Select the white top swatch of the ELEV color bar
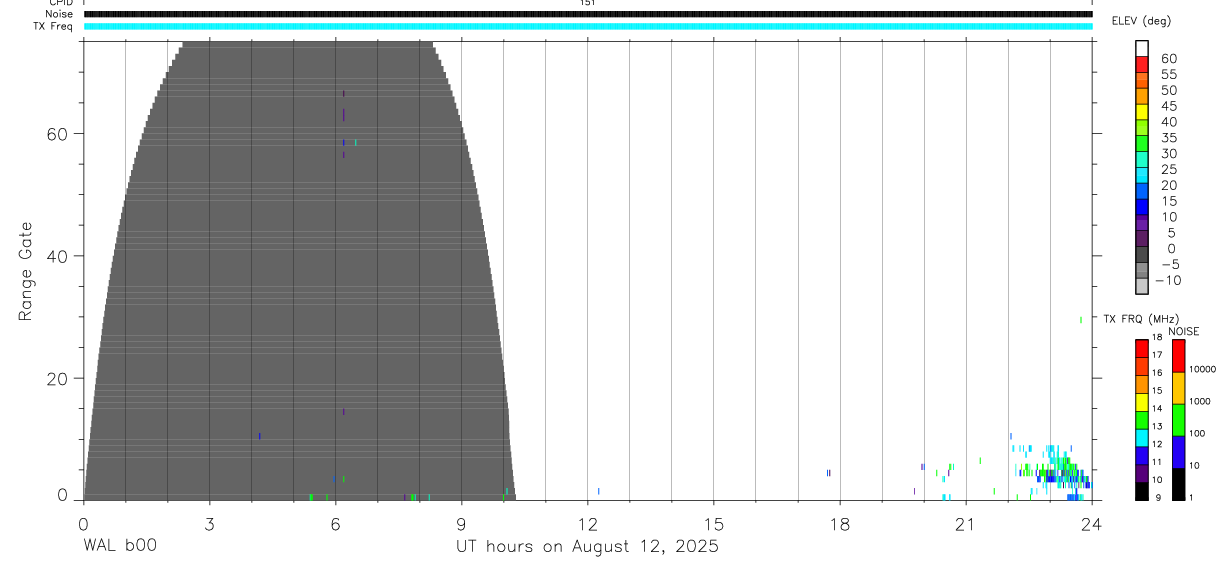 (x=1142, y=47)
